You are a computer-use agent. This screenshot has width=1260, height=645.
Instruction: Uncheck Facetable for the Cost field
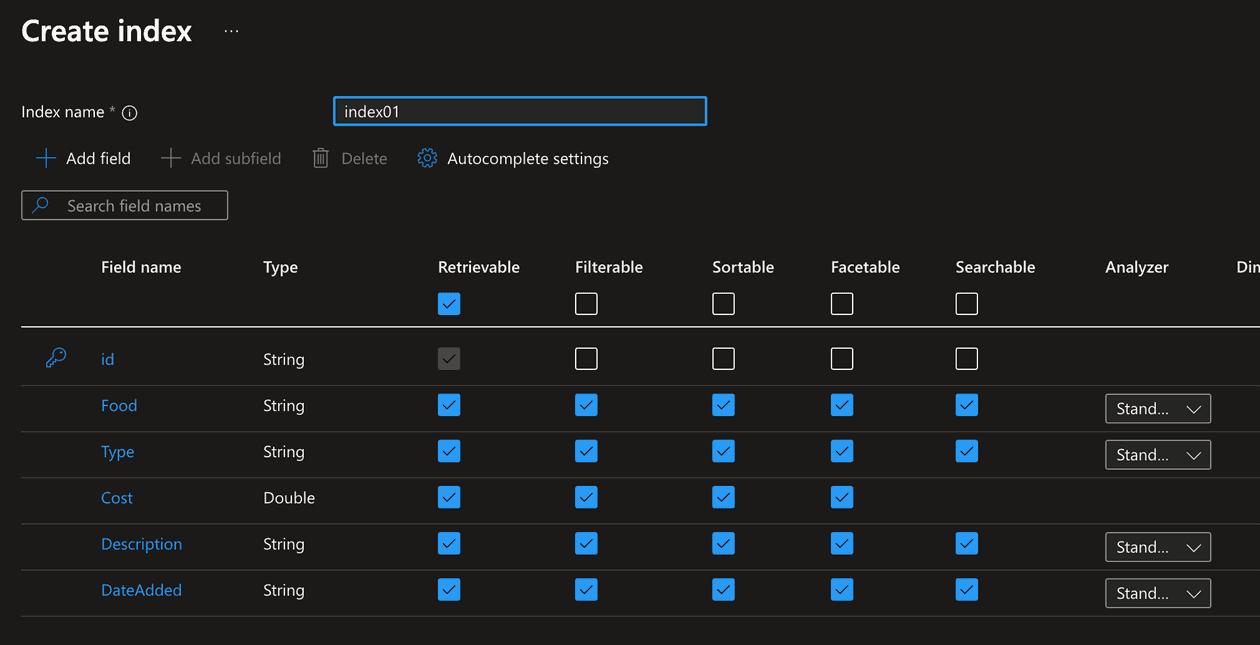[841, 497]
